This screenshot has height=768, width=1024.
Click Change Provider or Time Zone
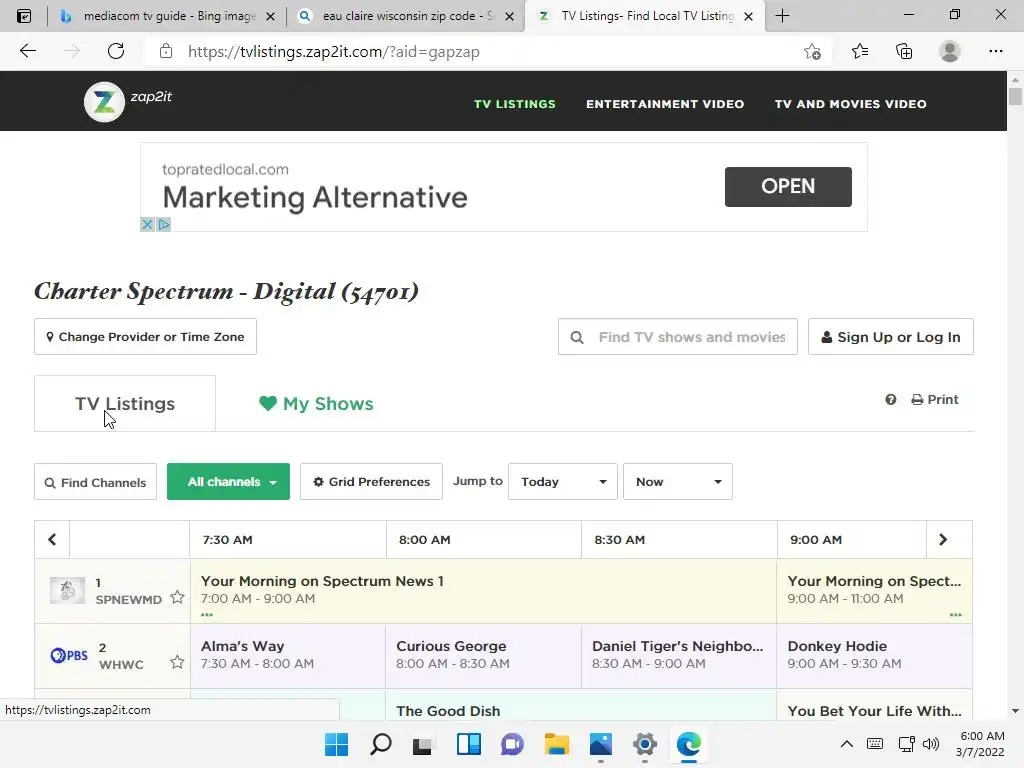click(145, 337)
